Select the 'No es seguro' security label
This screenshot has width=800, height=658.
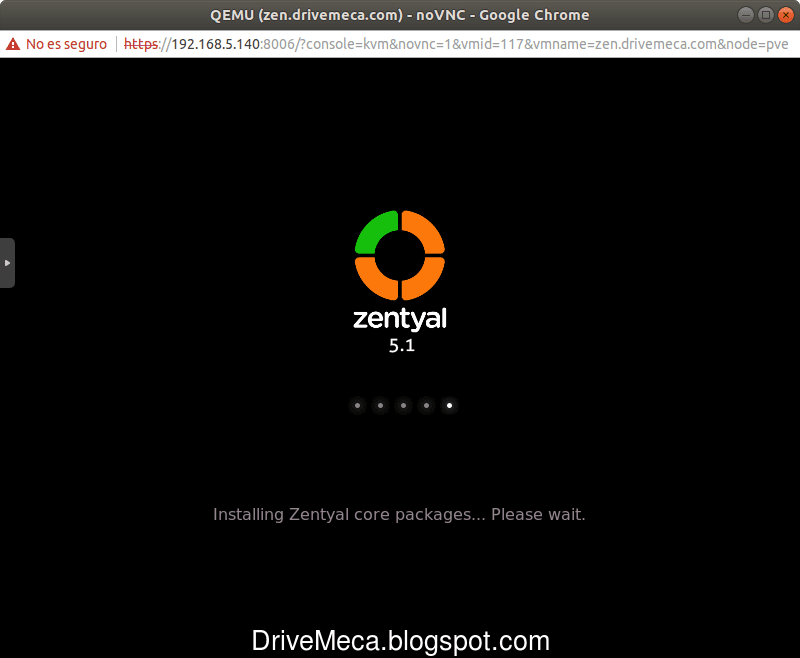64,44
